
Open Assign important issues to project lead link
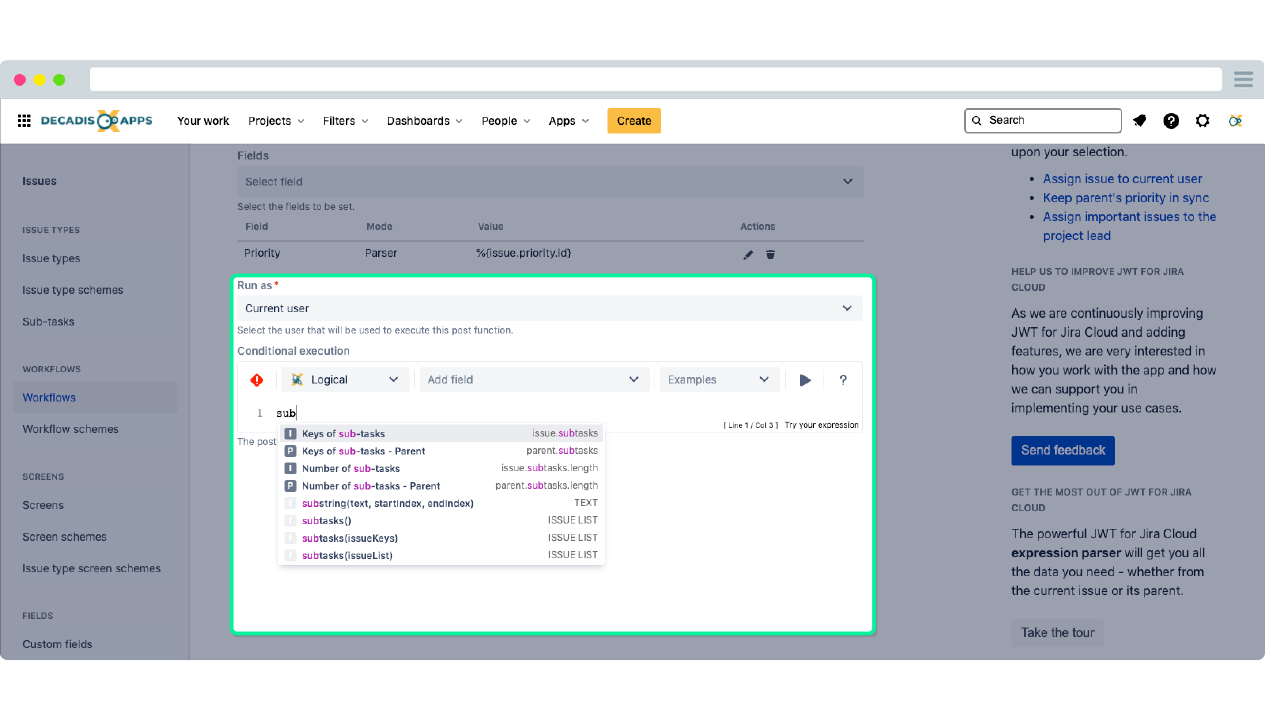[x=1129, y=226]
